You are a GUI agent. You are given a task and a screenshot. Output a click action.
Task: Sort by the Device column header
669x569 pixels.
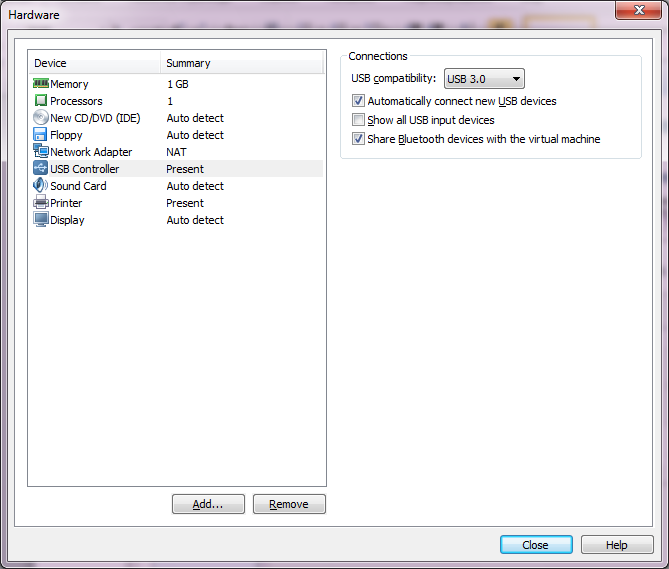(94, 63)
